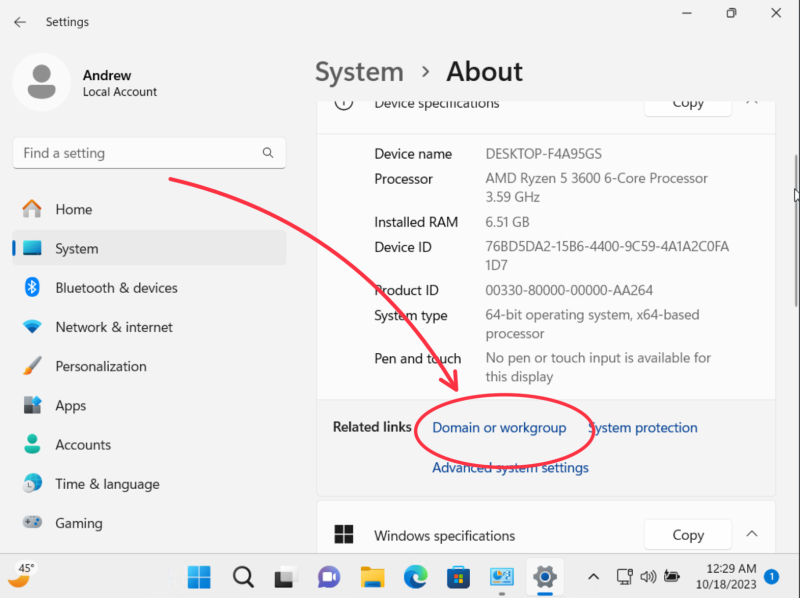The width and height of the screenshot is (800, 598).
Task: Click Copy for Windows specifications
Action: pyautogui.click(x=687, y=534)
